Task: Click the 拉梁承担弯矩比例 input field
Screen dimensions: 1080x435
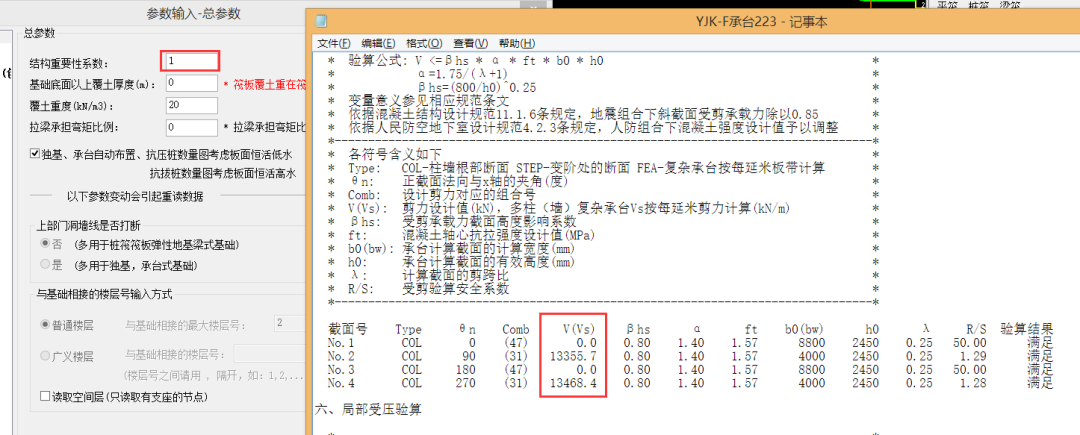Action: click(x=192, y=127)
